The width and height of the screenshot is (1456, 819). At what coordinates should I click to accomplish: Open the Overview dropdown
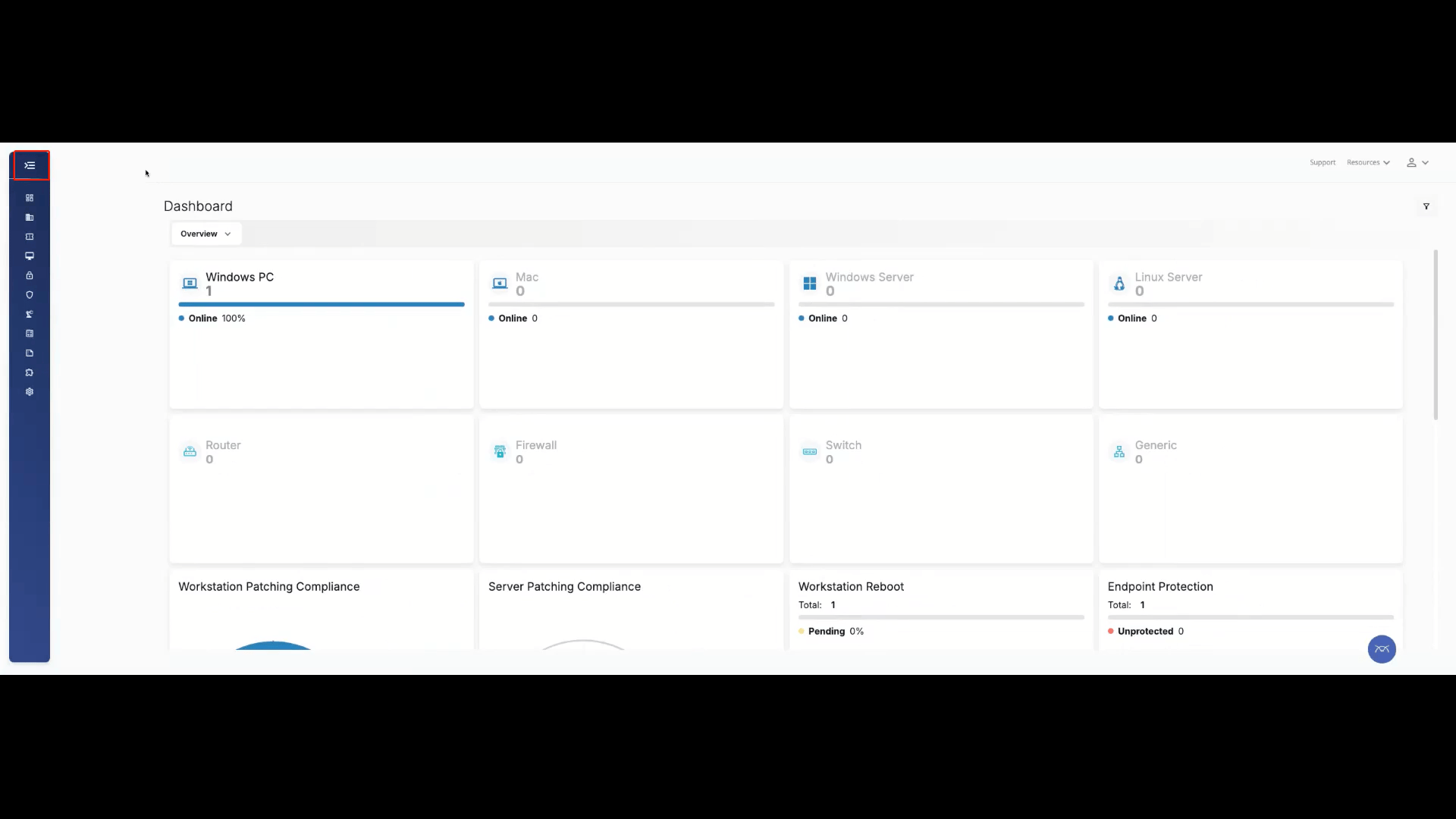(206, 234)
